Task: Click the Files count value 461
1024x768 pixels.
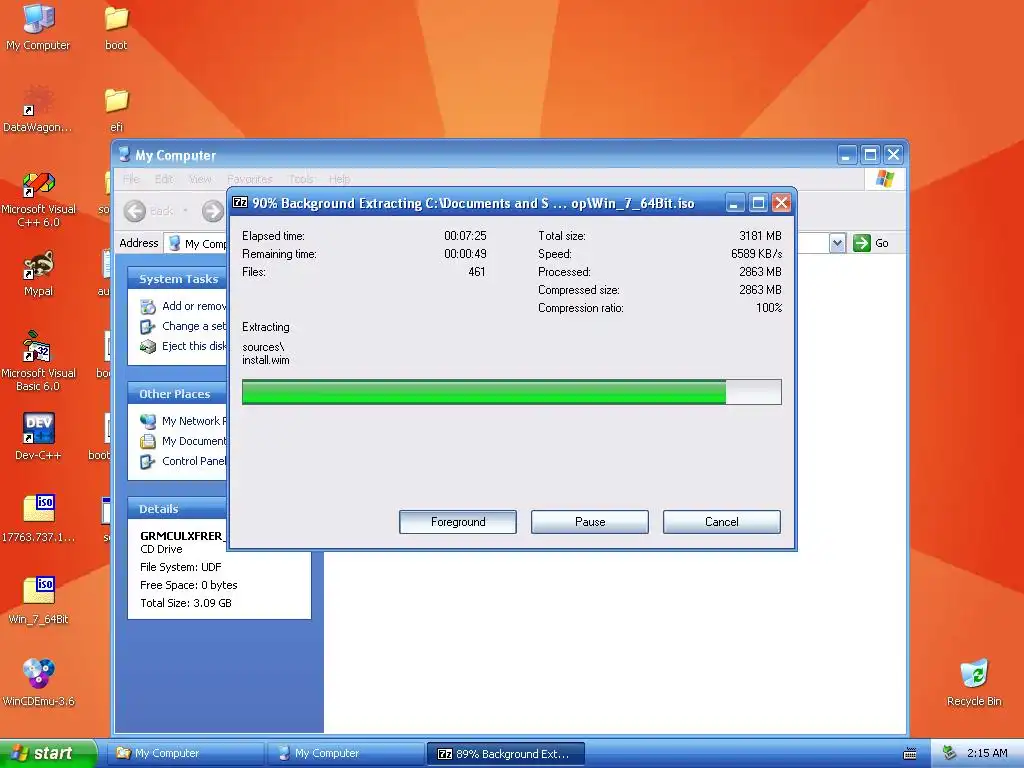Action: coord(477,272)
